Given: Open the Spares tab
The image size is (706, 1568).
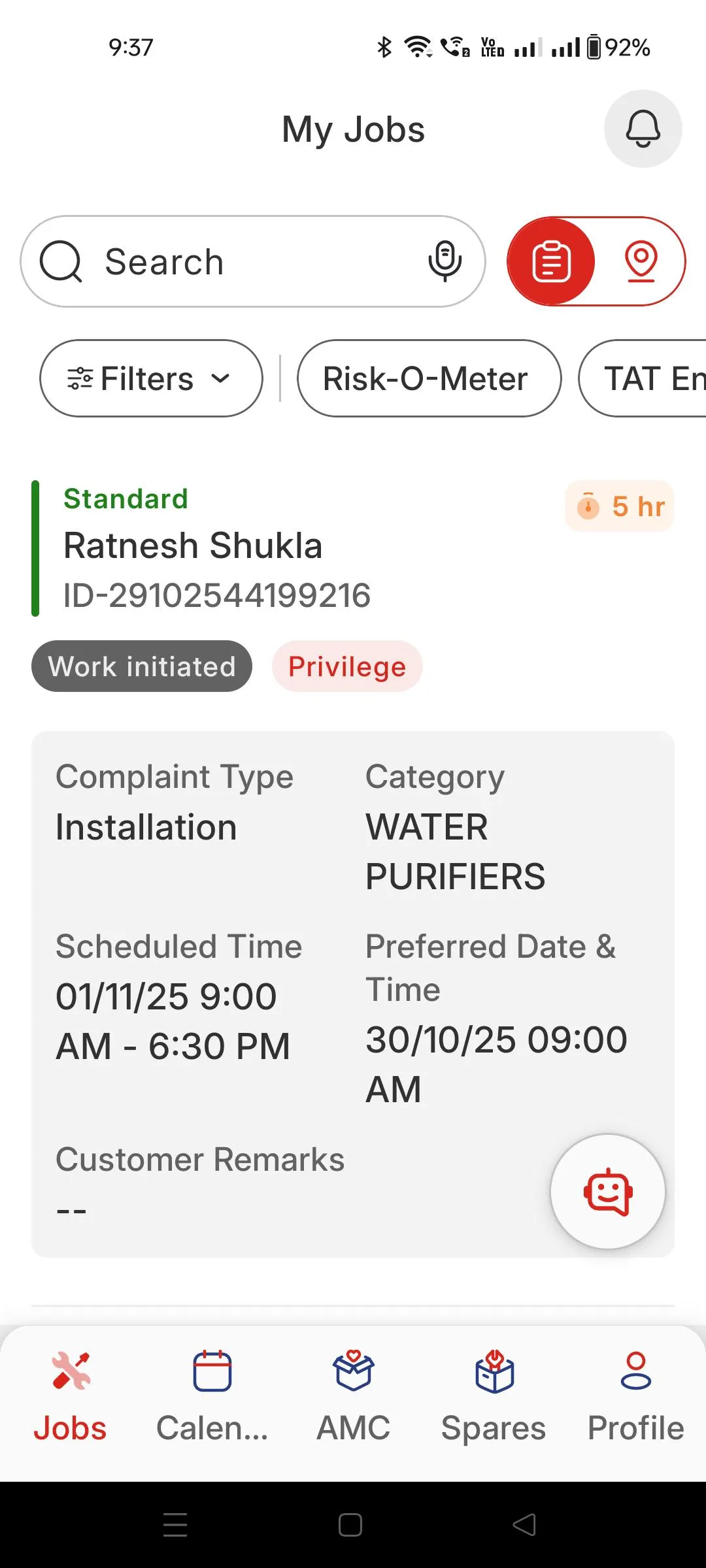Looking at the screenshot, I should (x=494, y=1397).
